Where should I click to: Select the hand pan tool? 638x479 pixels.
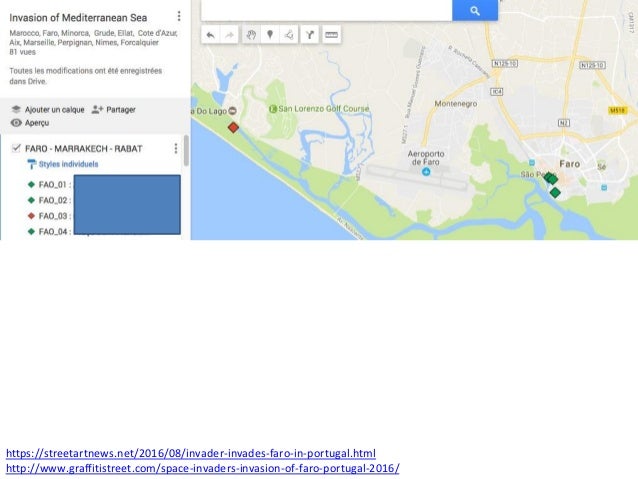(251, 35)
